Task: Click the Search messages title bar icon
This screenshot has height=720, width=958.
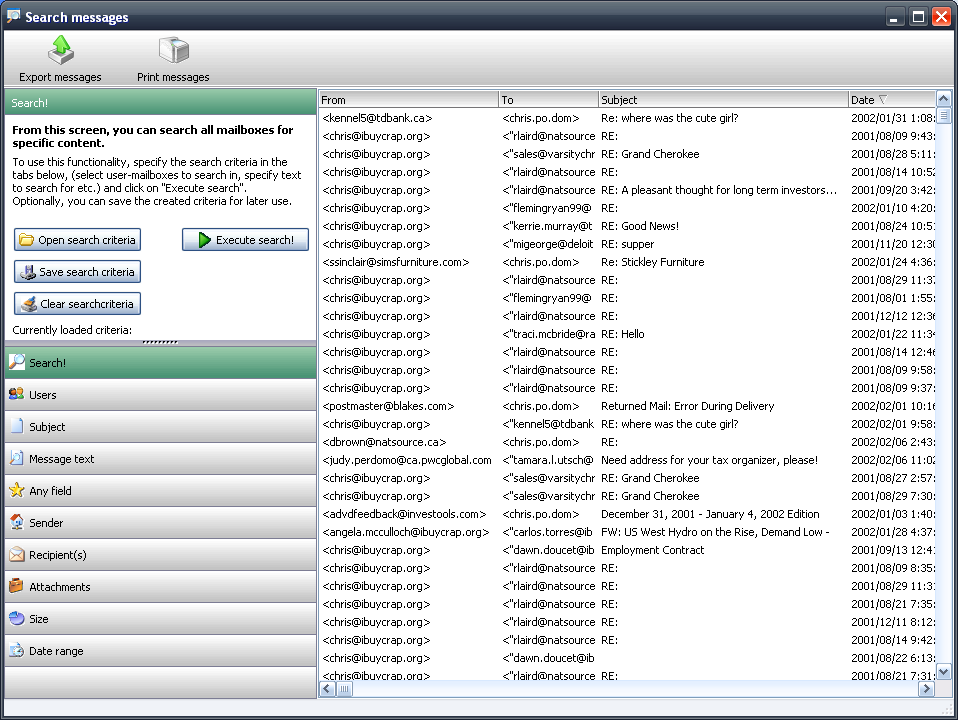Action: (x=13, y=17)
